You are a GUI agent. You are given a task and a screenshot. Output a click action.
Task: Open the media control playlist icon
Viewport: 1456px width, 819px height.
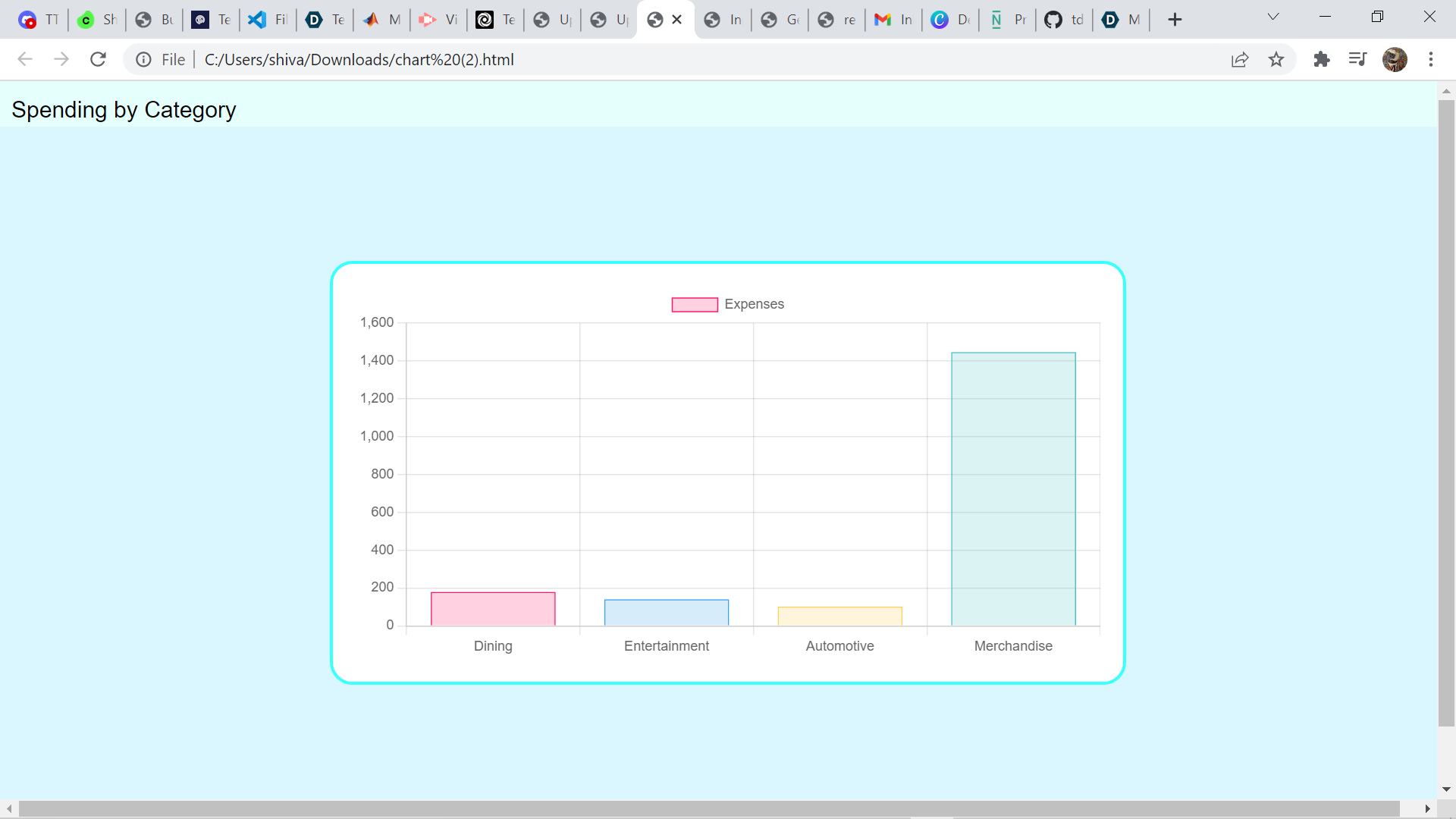click(1357, 59)
